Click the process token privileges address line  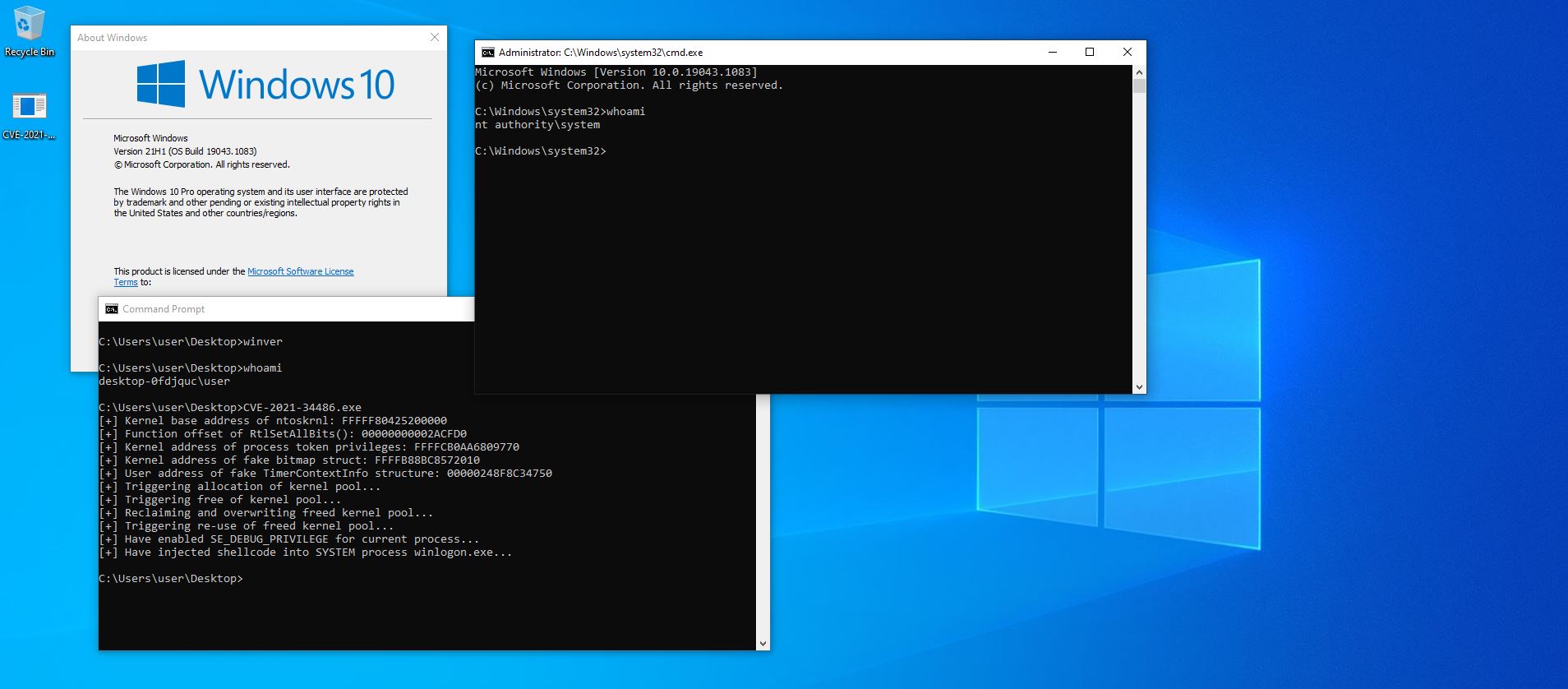[x=309, y=447]
